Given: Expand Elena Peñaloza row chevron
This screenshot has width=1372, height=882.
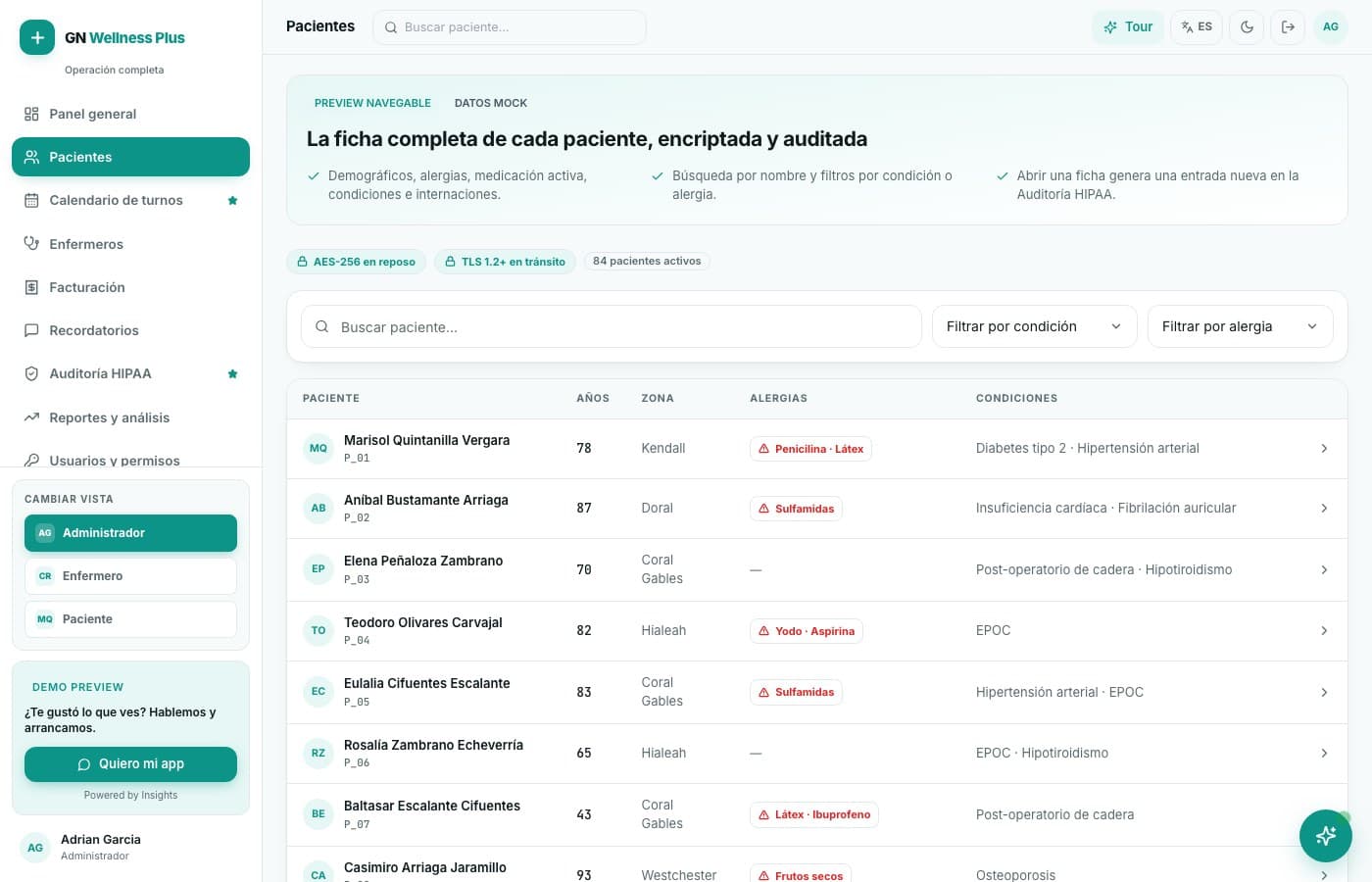Looking at the screenshot, I should (1324, 569).
